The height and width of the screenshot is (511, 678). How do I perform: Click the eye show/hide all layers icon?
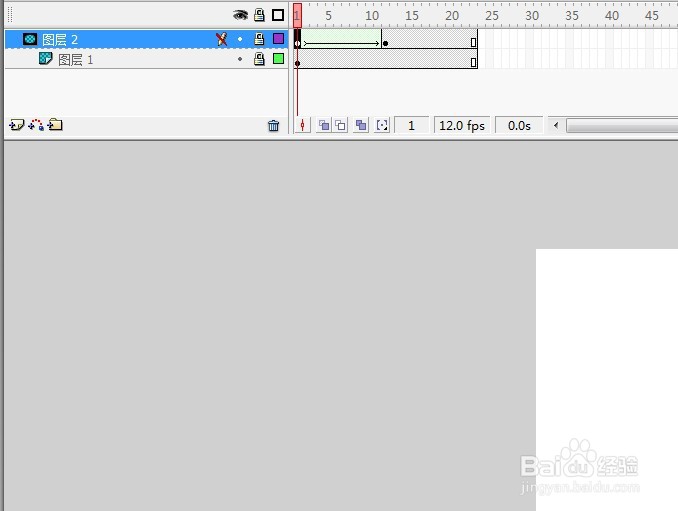240,16
